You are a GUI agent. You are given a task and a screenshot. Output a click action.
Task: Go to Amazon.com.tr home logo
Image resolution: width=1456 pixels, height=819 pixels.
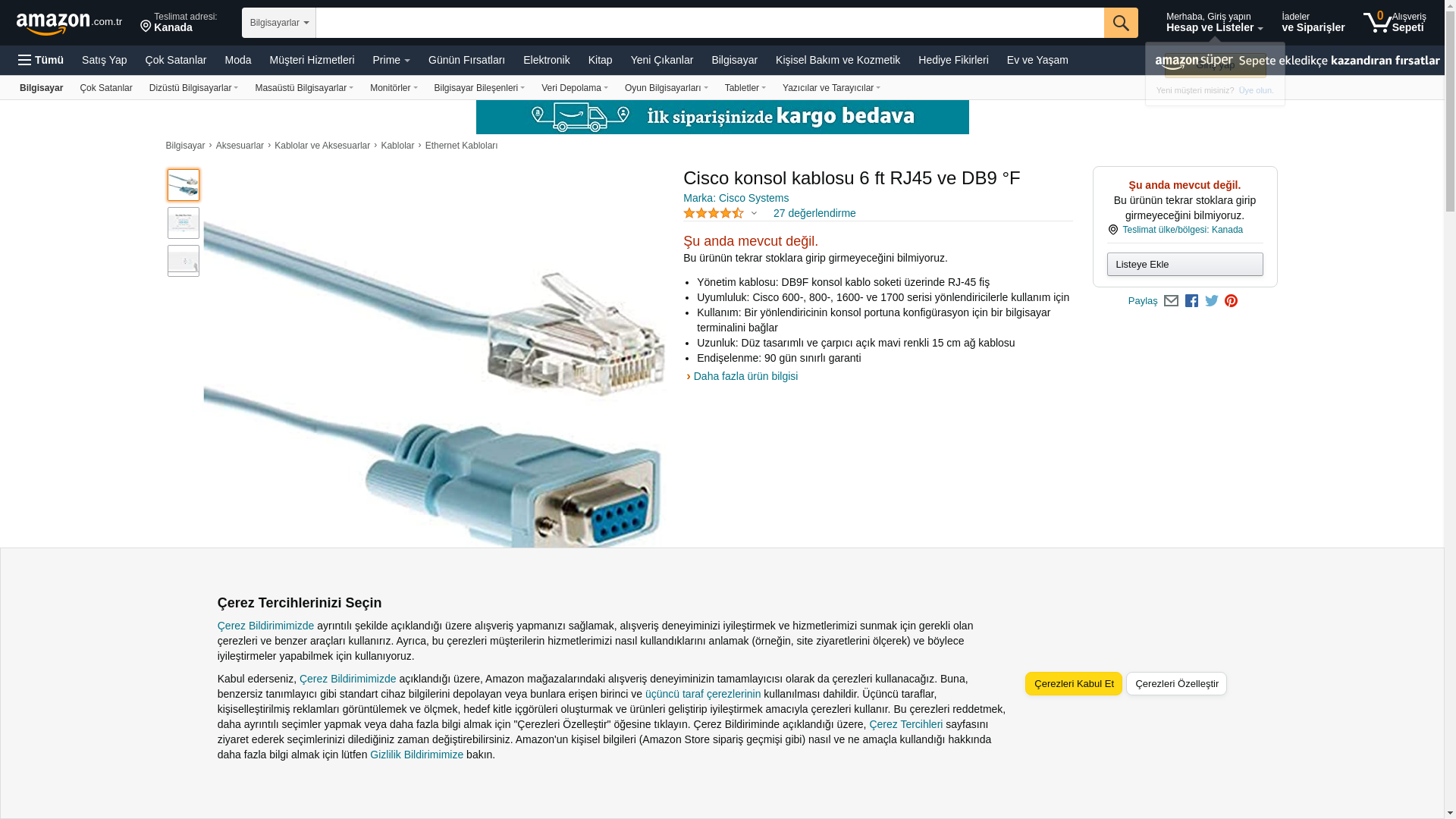point(69,23)
